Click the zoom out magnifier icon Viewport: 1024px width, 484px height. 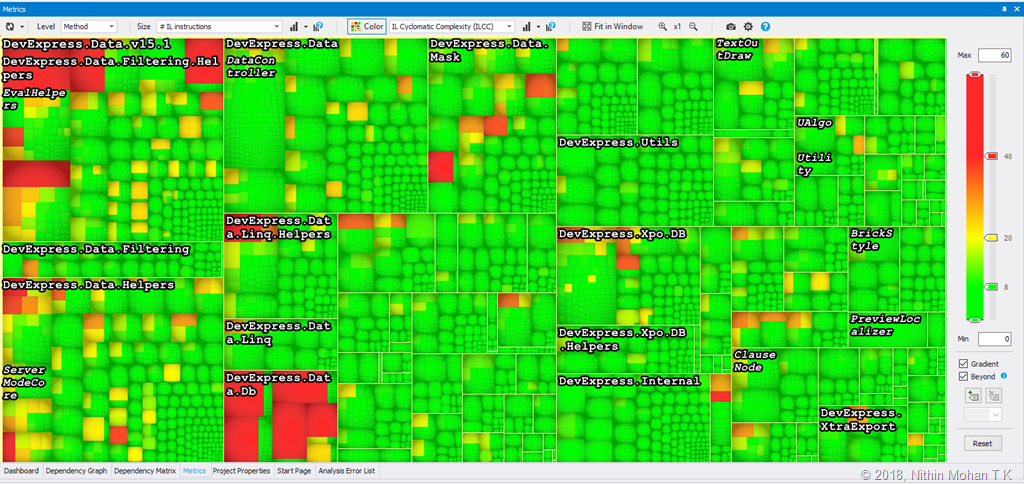coord(693,26)
